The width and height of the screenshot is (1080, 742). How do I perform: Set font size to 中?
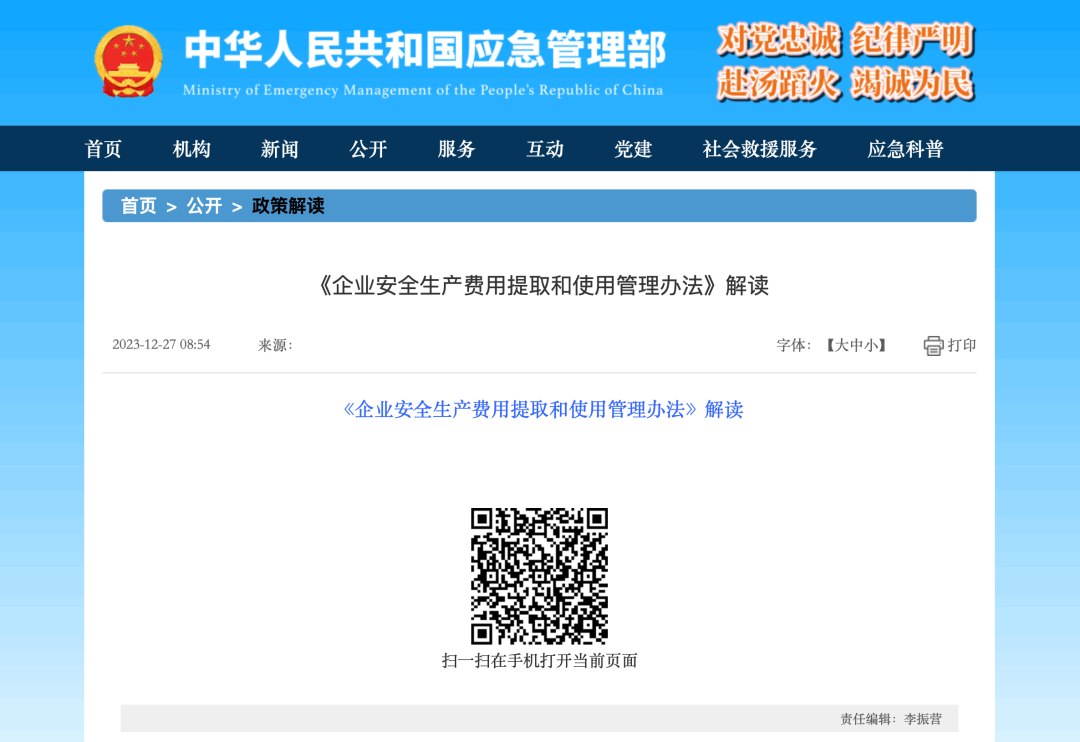pos(856,345)
